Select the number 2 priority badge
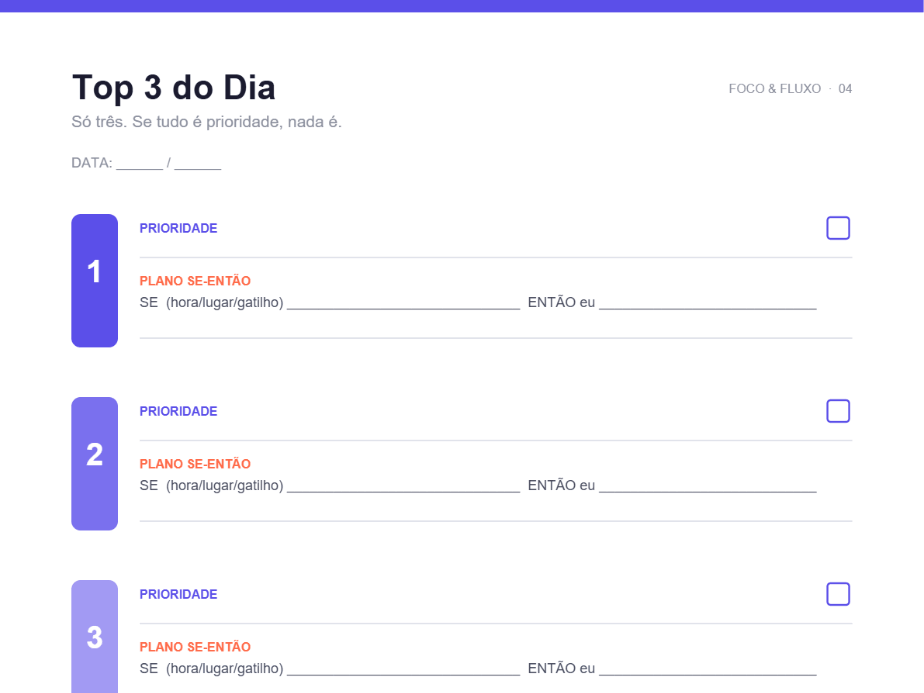Viewport: 924px width, 693px height. (94, 464)
